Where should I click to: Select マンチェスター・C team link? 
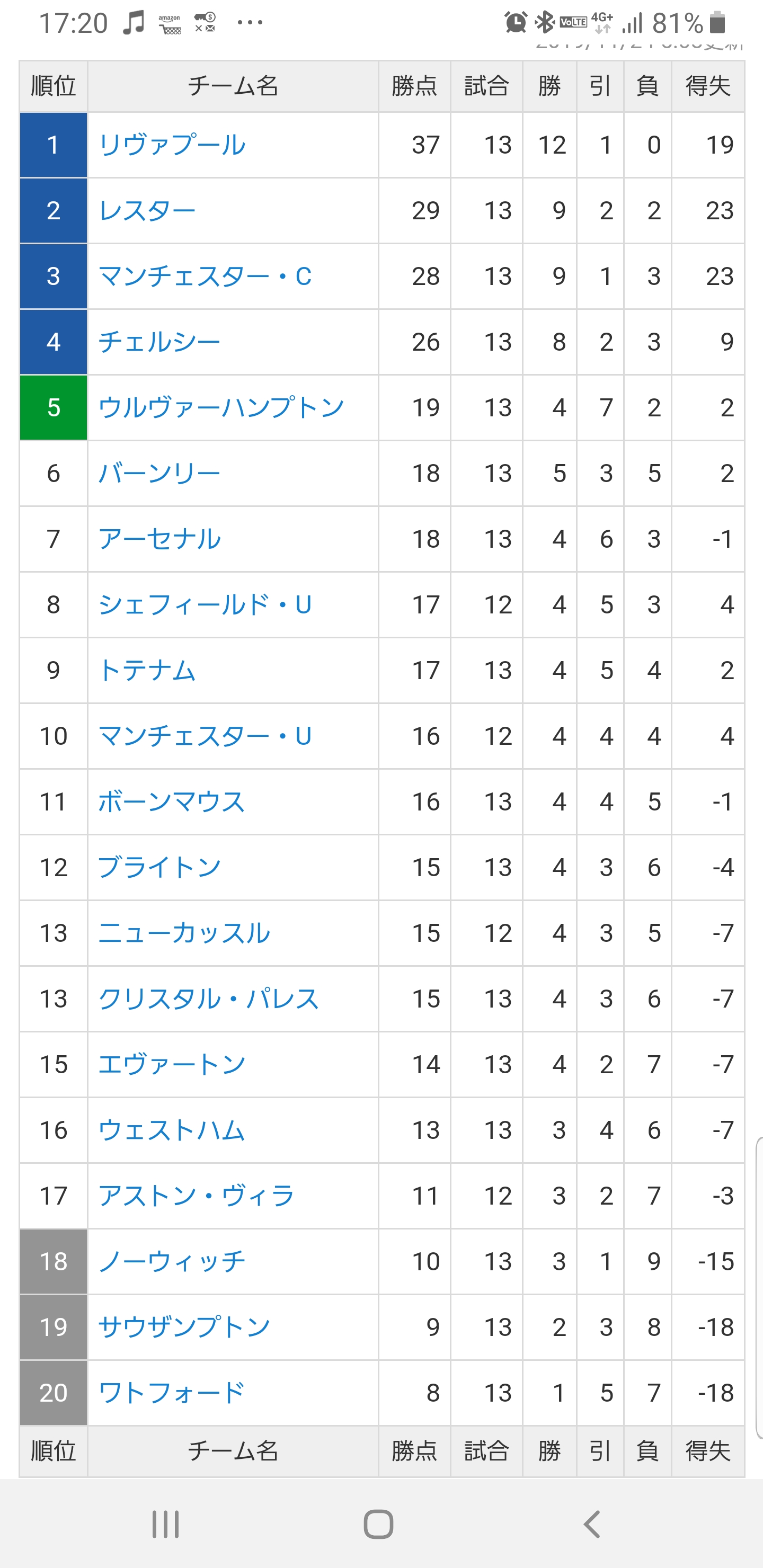tap(205, 277)
